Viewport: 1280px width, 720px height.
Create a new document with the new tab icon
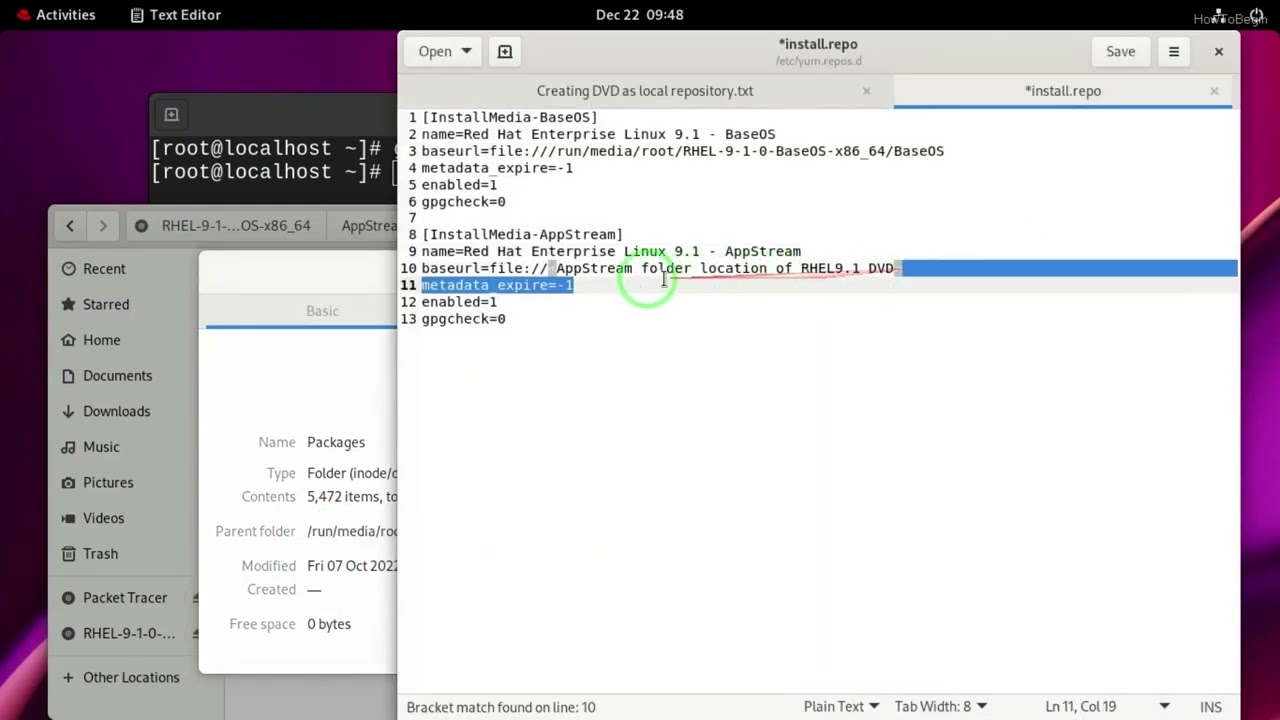[x=505, y=52]
